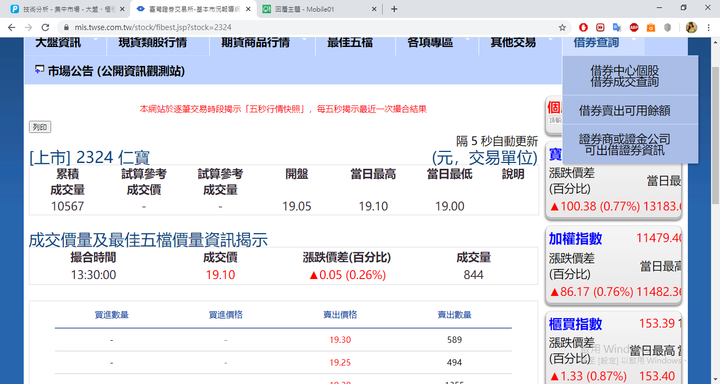Open the 現貨類股行情 menu
This screenshot has width=720, height=384.
[152, 43]
